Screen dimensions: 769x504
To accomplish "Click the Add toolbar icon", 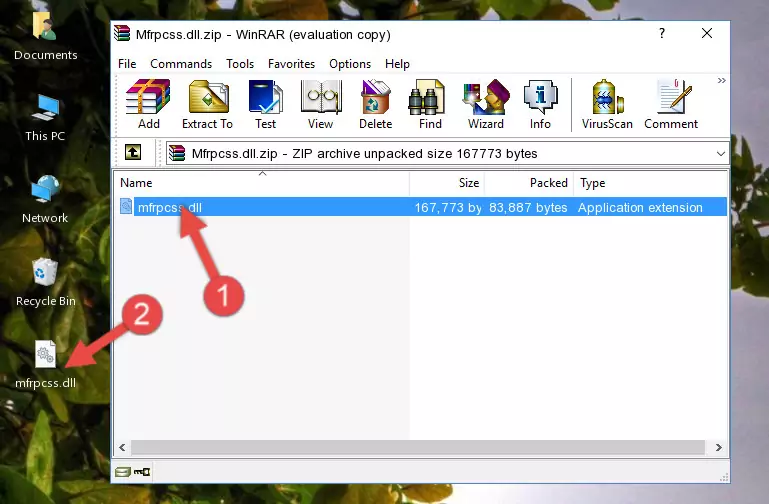I will click(148, 104).
